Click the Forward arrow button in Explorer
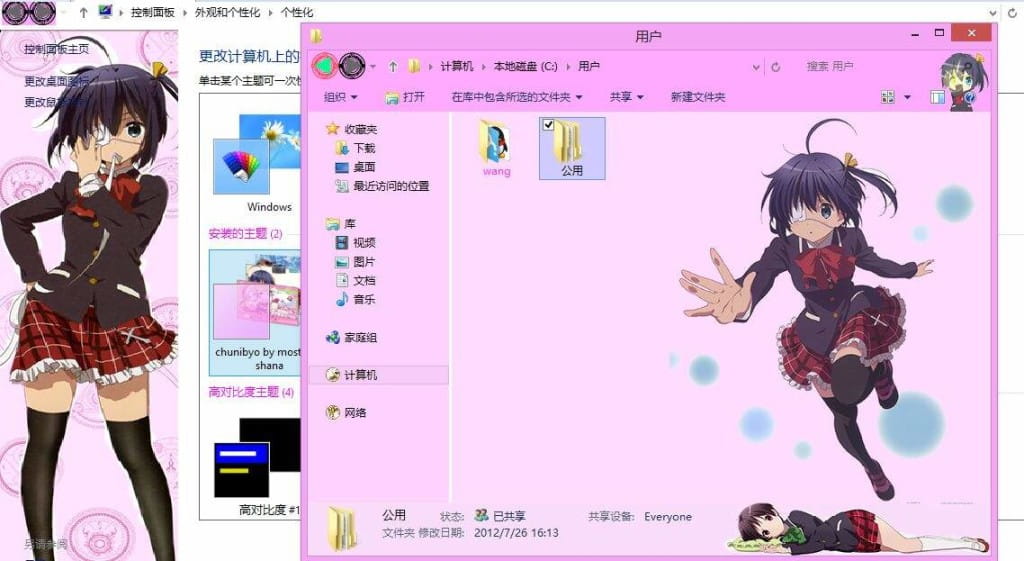Image resolution: width=1024 pixels, height=561 pixels. [x=352, y=65]
